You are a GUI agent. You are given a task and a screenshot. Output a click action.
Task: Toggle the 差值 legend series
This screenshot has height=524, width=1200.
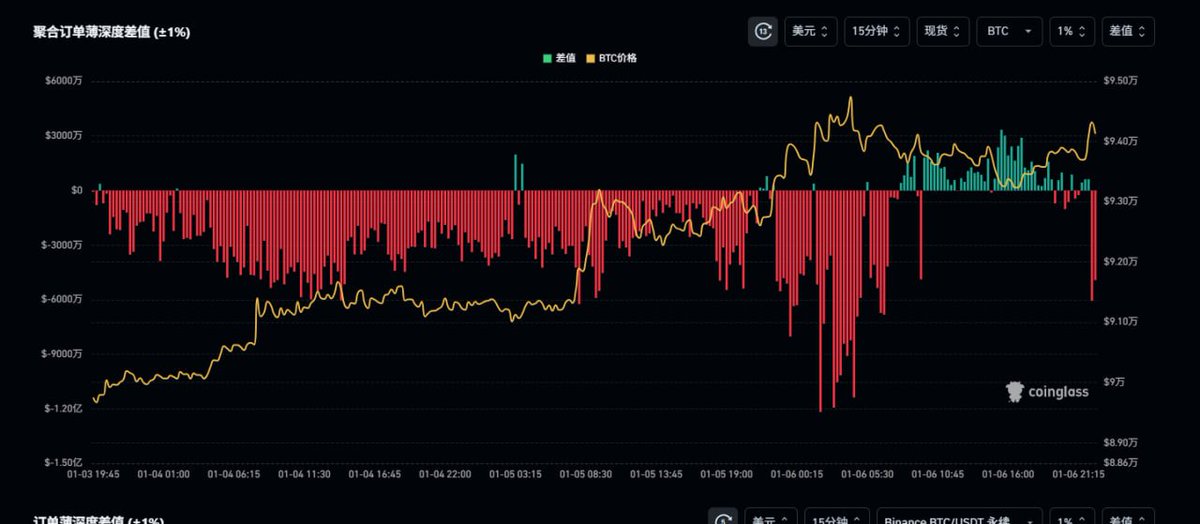[559, 58]
